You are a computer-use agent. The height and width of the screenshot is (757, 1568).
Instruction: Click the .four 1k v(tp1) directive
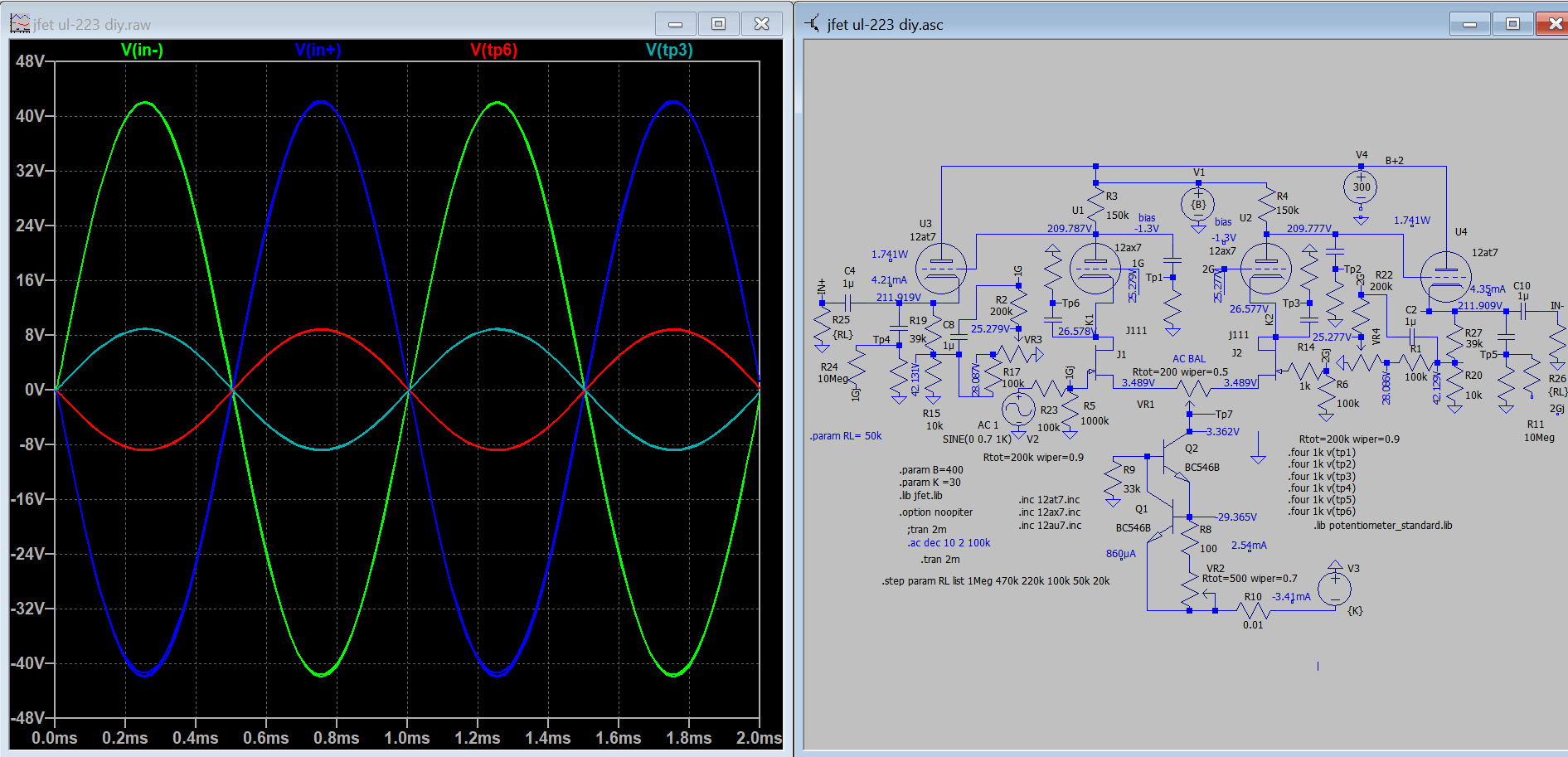click(x=1322, y=453)
